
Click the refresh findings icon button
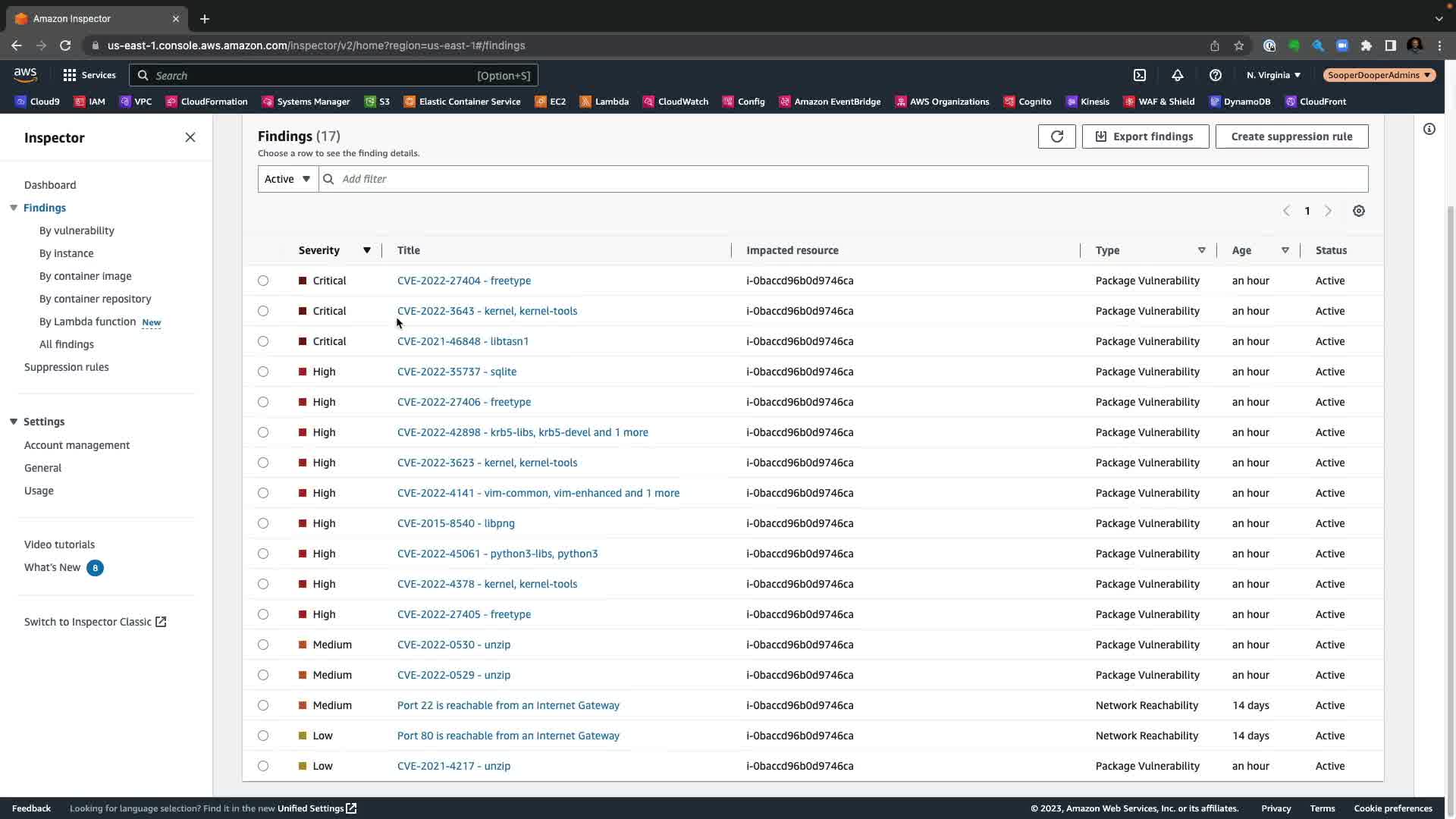1056,136
